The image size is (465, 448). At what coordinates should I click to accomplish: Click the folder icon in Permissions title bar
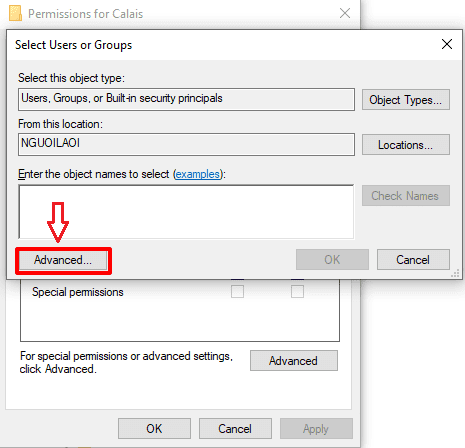(15, 13)
